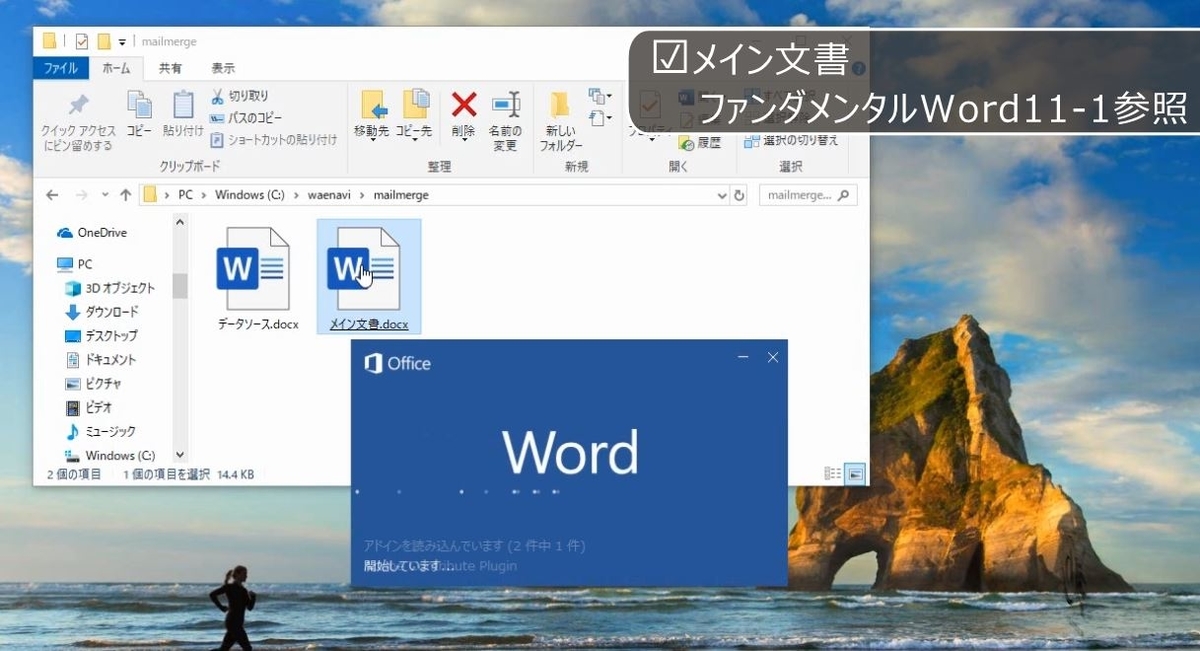
Task: Open the easy access dropdown in 新規 group
Action: pos(600,119)
